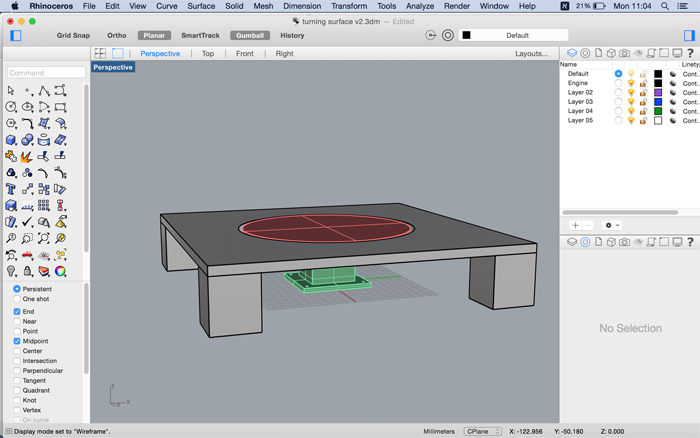Click the lock tool icon
The height and width of the screenshot is (438, 700).
pyautogui.click(x=27, y=271)
